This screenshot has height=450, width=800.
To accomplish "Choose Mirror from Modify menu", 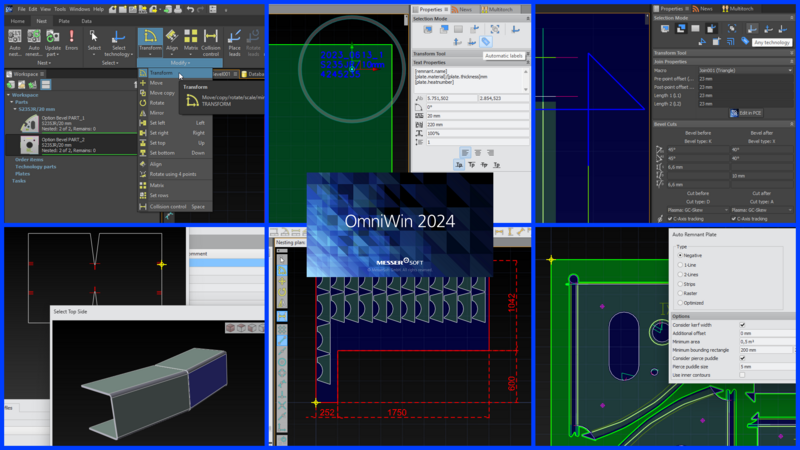I will tap(157, 113).
